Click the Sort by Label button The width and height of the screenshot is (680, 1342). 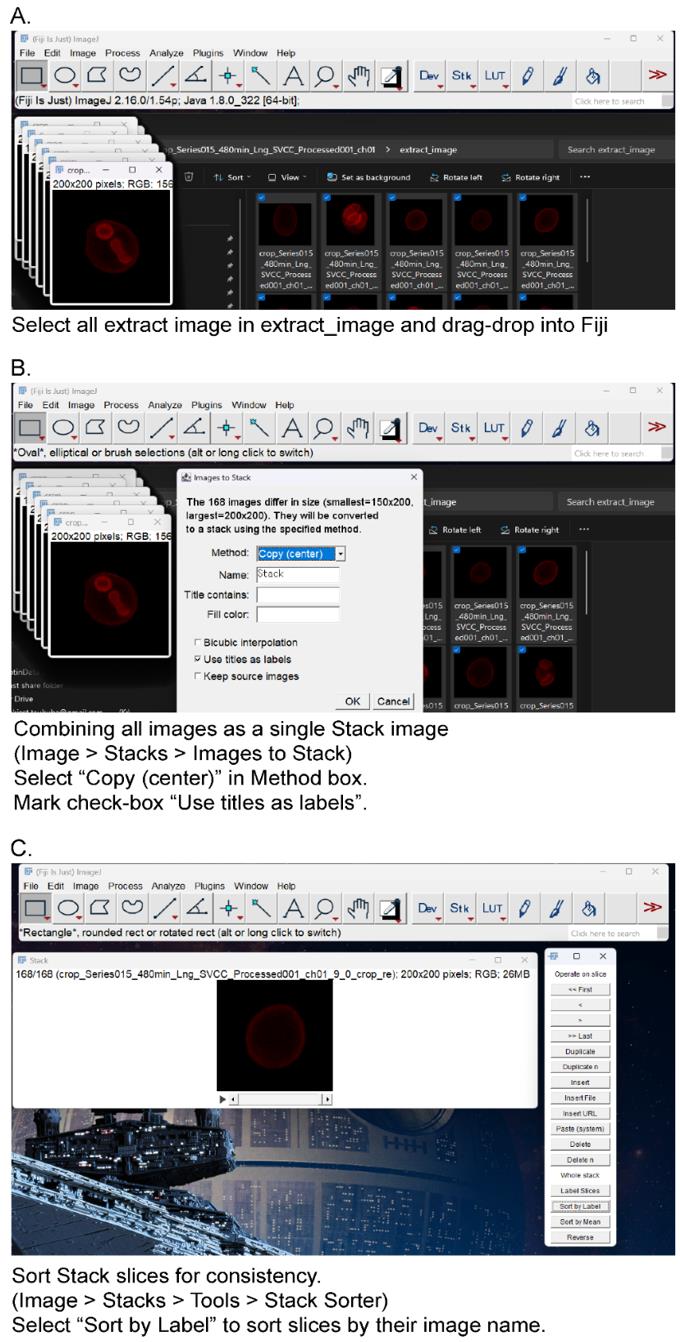pyautogui.click(x=580, y=1206)
